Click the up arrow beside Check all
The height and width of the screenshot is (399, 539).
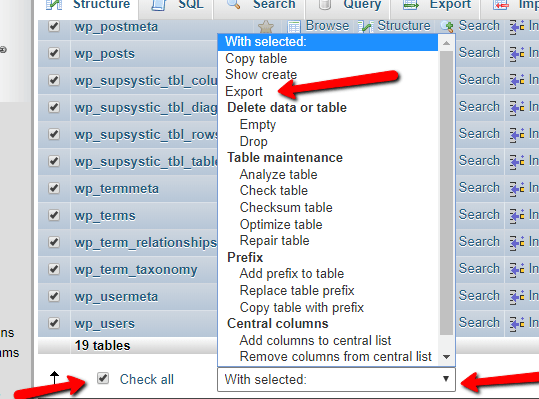pyautogui.click(x=55, y=378)
